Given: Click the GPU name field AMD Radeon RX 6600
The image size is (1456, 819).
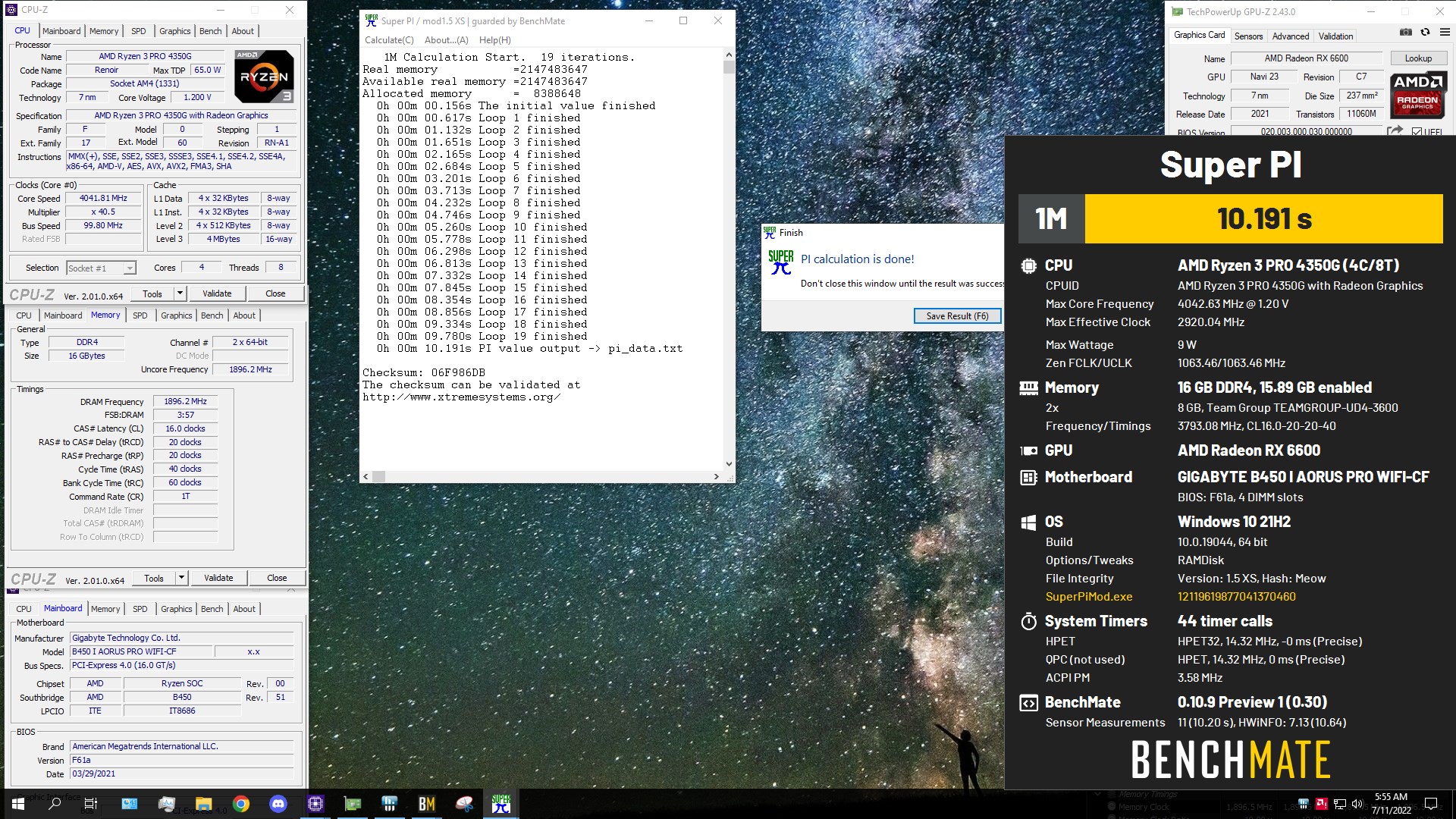Looking at the screenshot, I should click(1306, 58).
